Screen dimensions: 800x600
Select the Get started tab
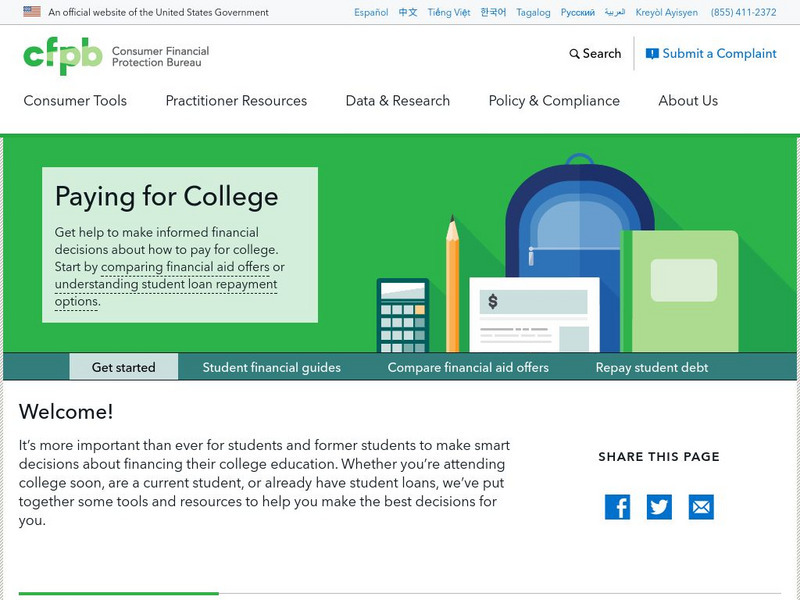124,367
